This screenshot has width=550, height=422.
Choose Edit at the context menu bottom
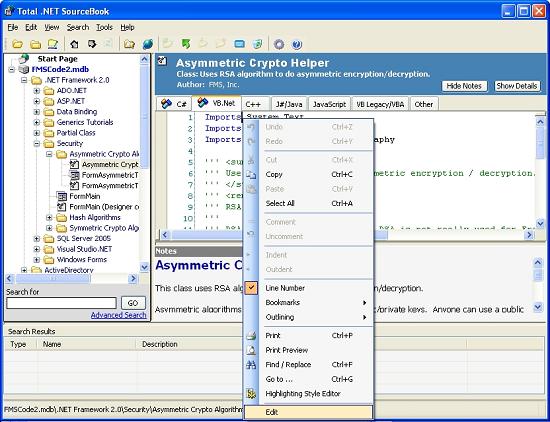[308, 412]
